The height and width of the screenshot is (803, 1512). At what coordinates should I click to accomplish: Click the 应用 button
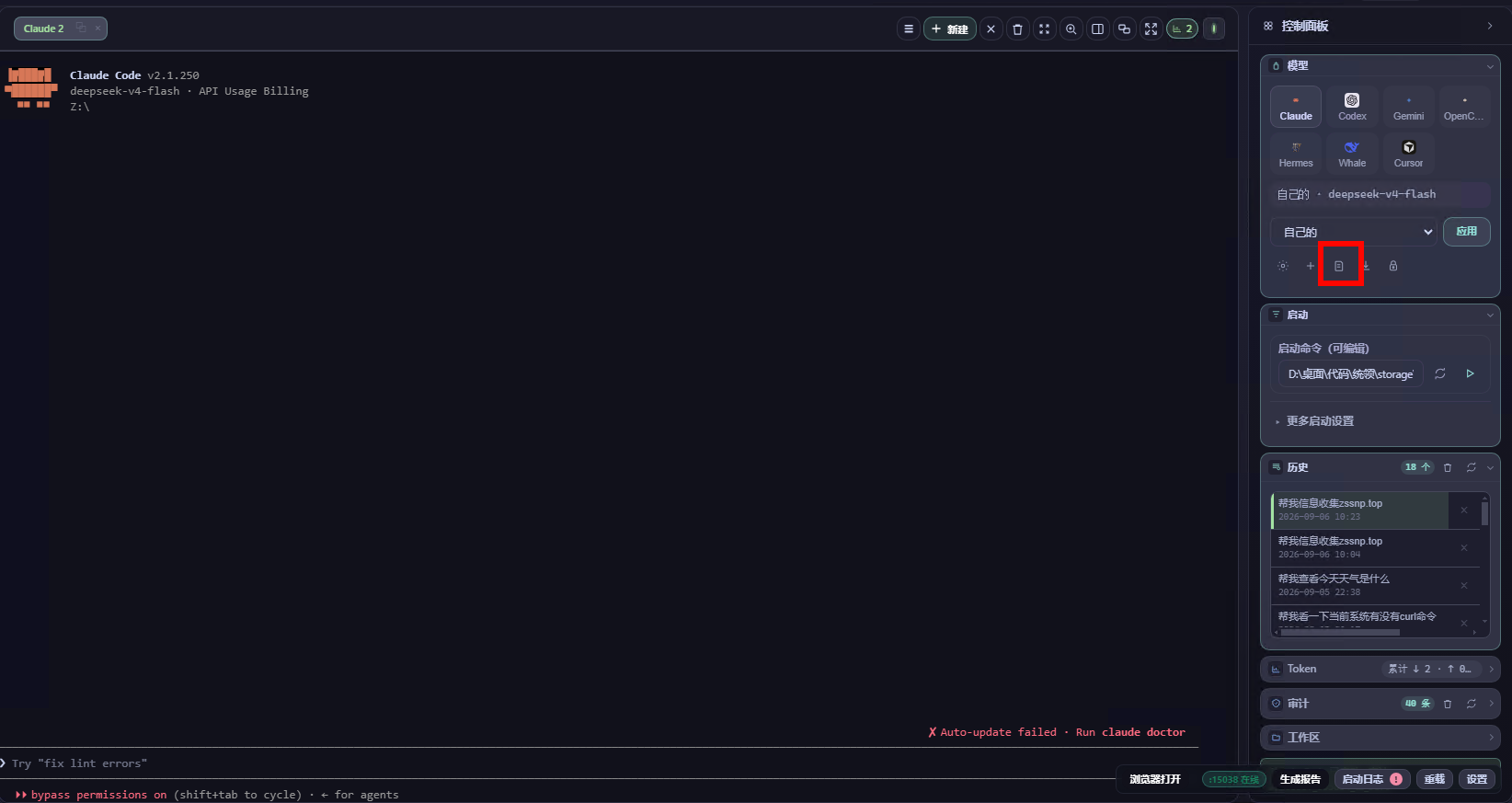(1467, 232)
